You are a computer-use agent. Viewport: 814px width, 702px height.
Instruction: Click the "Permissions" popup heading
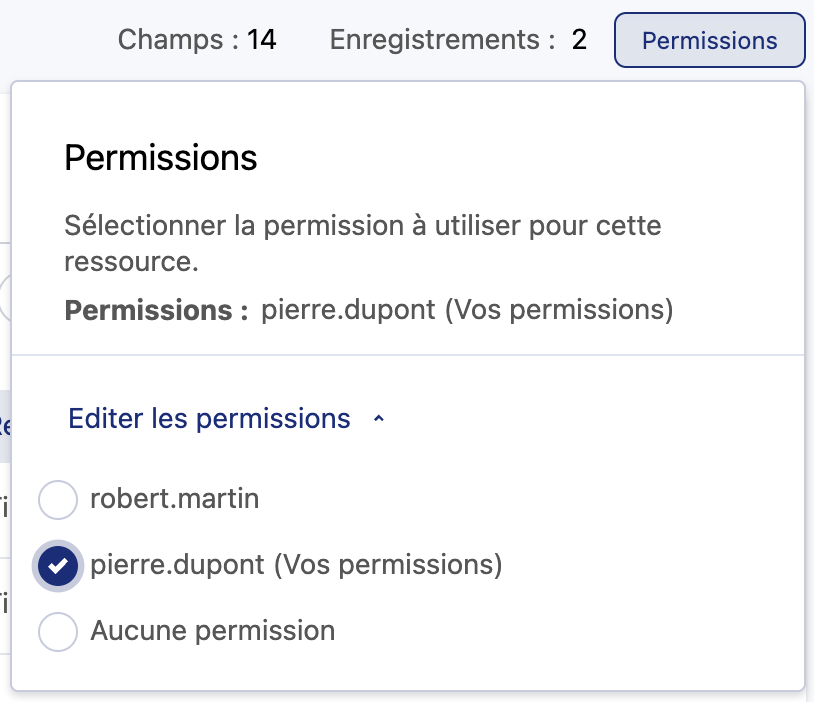160,158
